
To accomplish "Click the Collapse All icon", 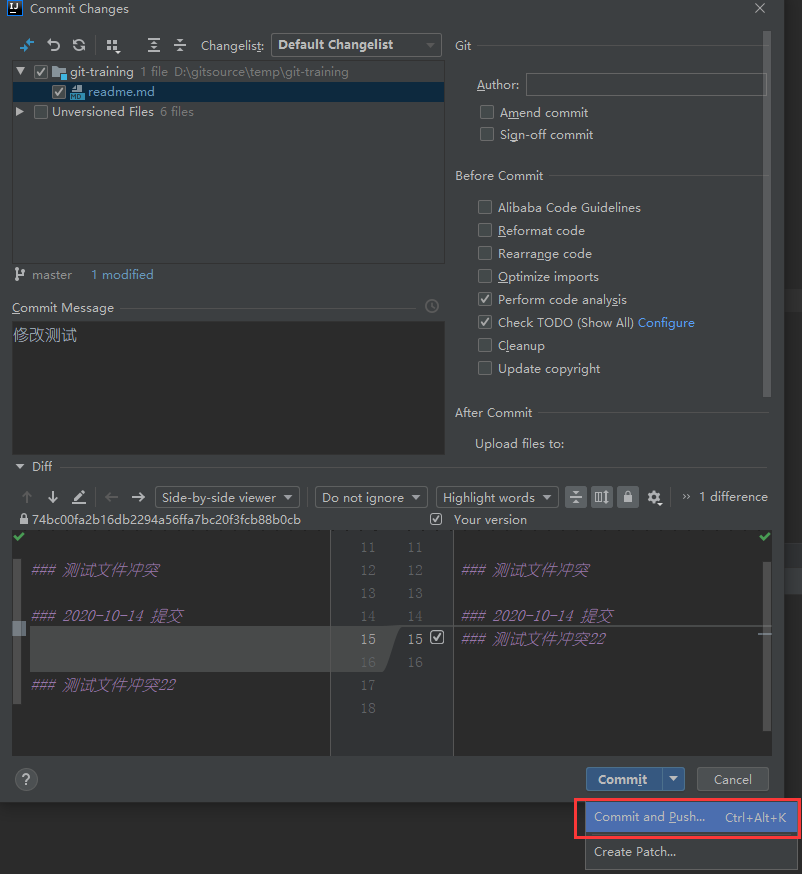I will [179, 45].
